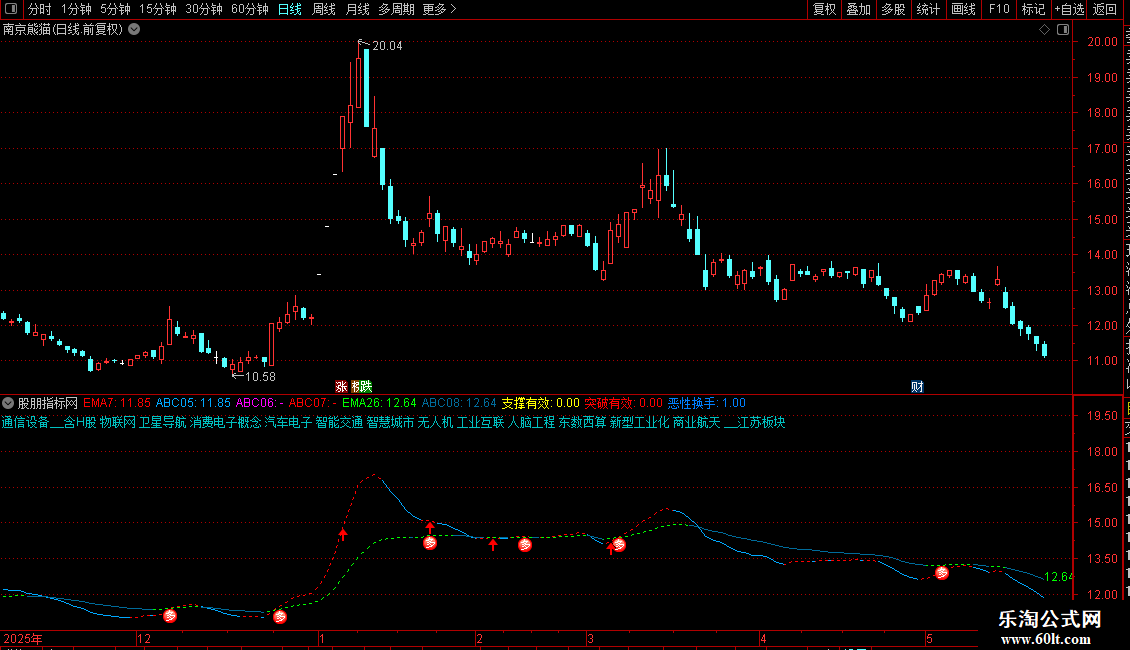Image resolution: width=1130 pixels, height=650 pixels.
Task: Click the diamond icon above the chart
Action: [1044, 30]
